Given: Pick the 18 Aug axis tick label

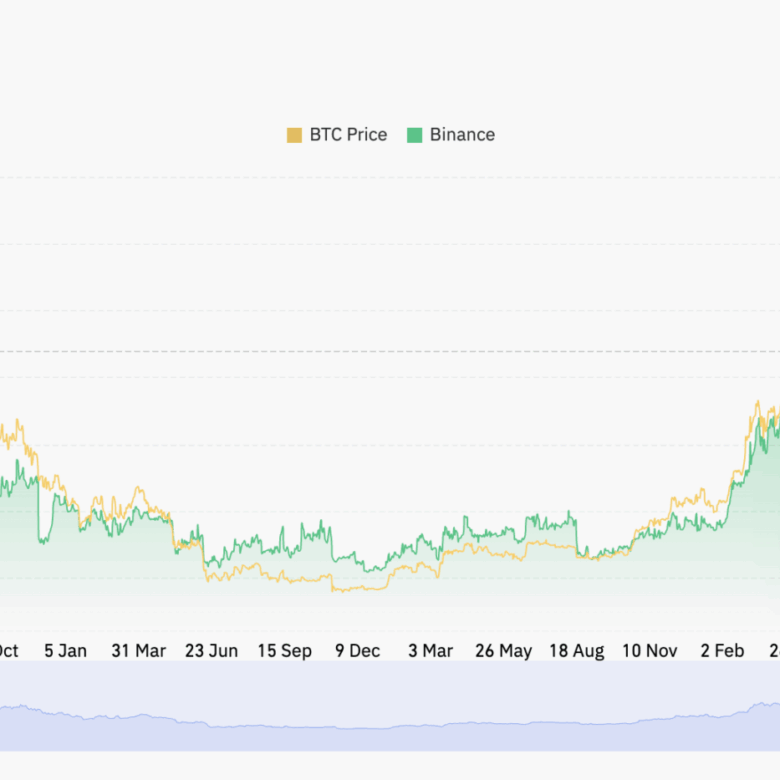Looking at the screenshot, I should pos(576,651).
